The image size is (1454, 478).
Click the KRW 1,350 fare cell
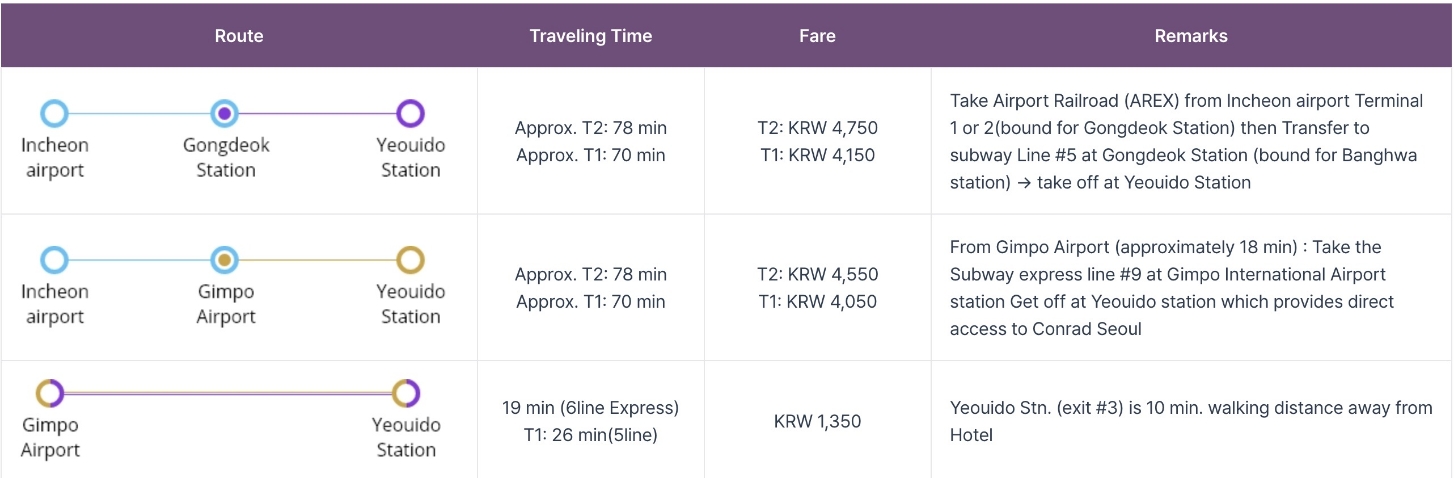click(817, 421)
